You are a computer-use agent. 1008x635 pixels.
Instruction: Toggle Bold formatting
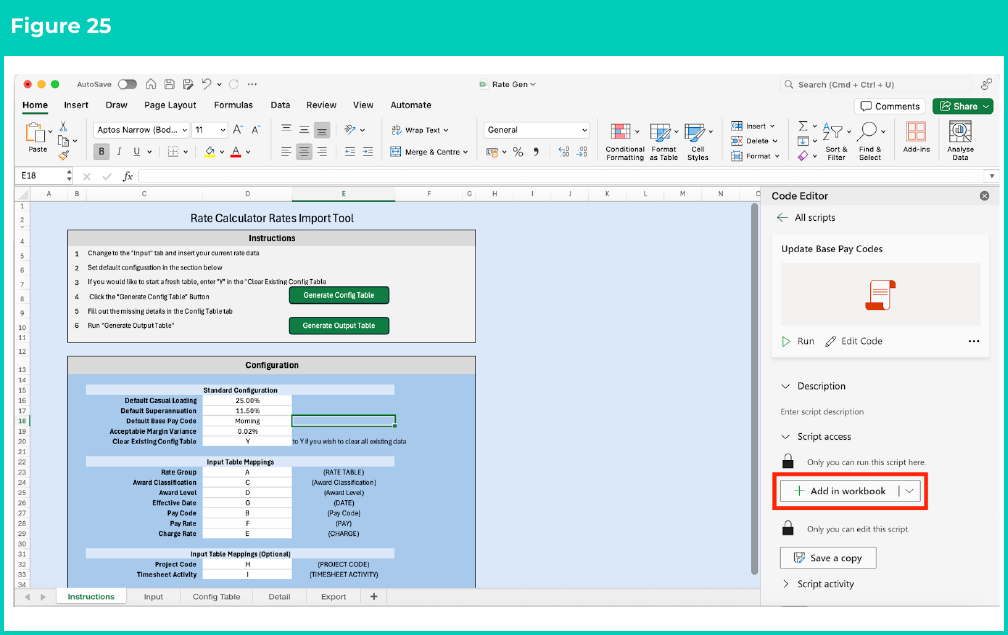[102, 152]
